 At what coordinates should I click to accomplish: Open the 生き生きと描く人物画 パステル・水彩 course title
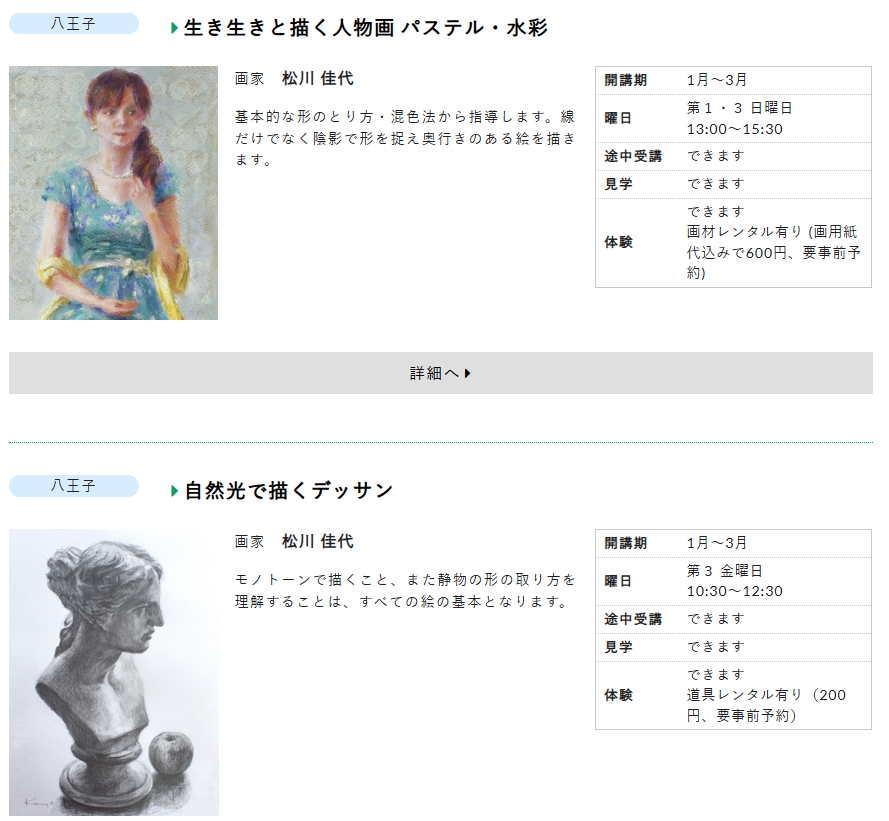[x=366, y=28]
